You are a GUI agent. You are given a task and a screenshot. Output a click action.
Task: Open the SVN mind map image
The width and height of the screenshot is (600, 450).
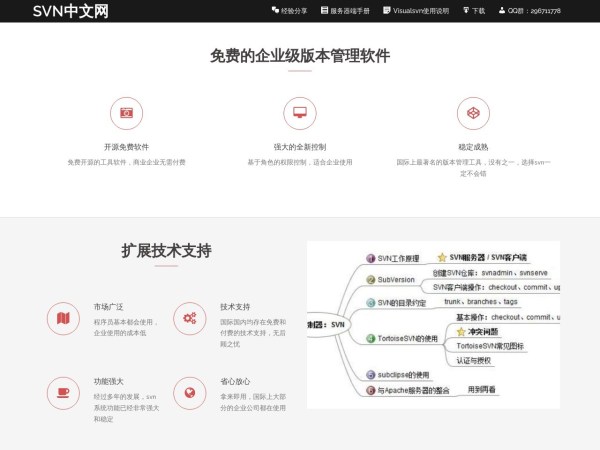[x=433, y=324]
